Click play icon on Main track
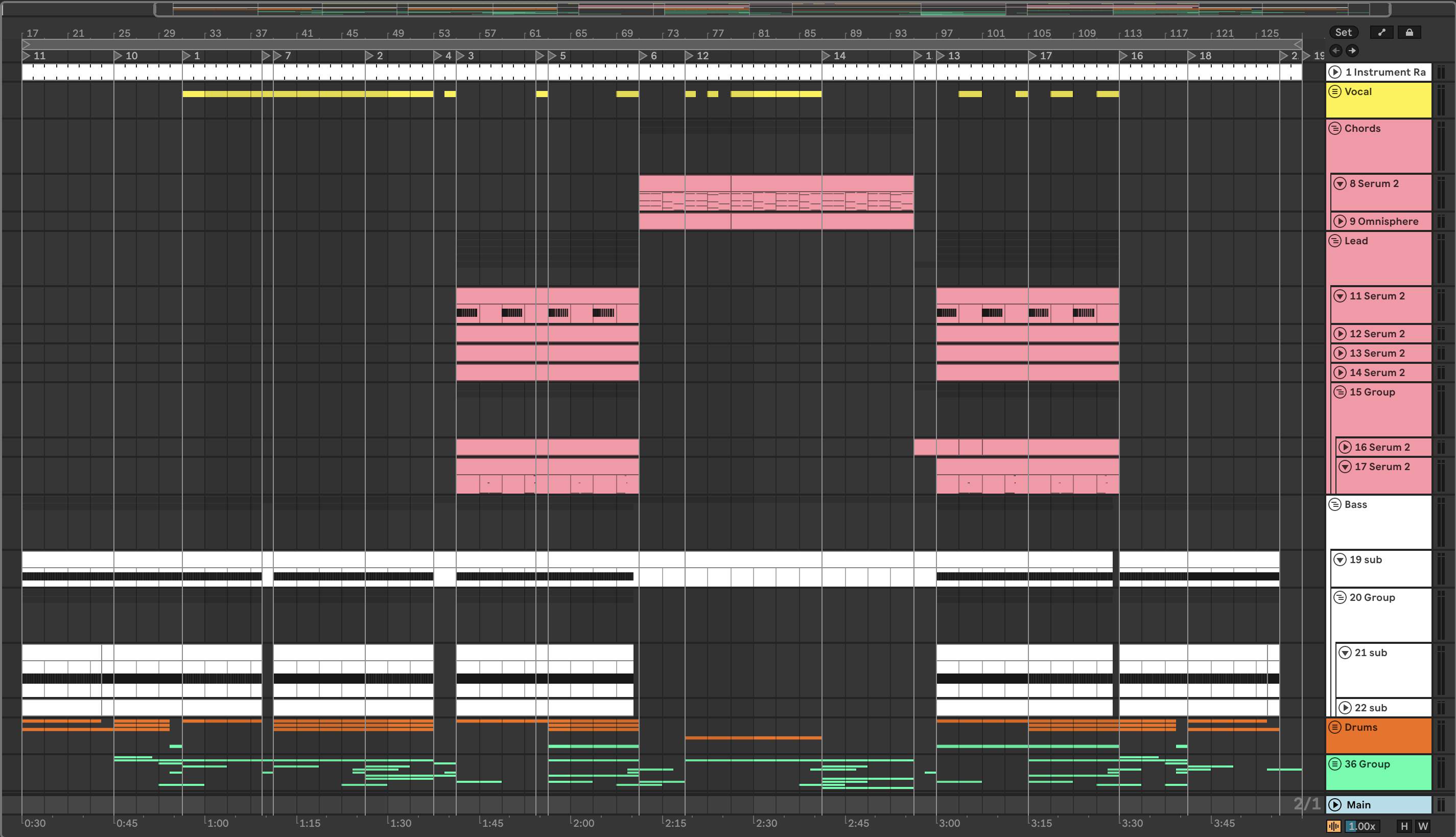 (x=1335, y=805)
